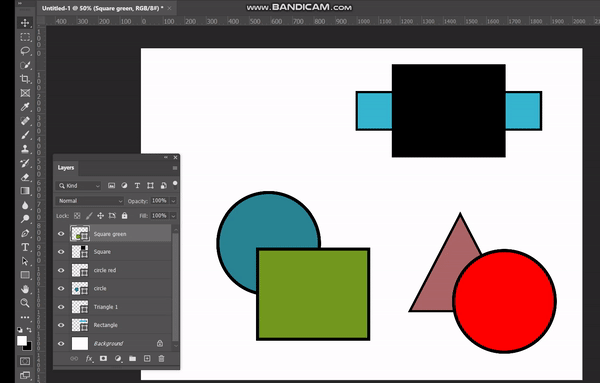Screen dimensions: 600x383
Task: Select the Gradient tool
Action: click(x=25, y=191)
